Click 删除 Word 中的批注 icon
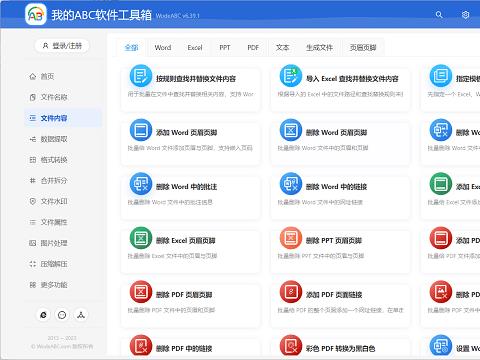The image size is (480, 360). tap(141, 184)
